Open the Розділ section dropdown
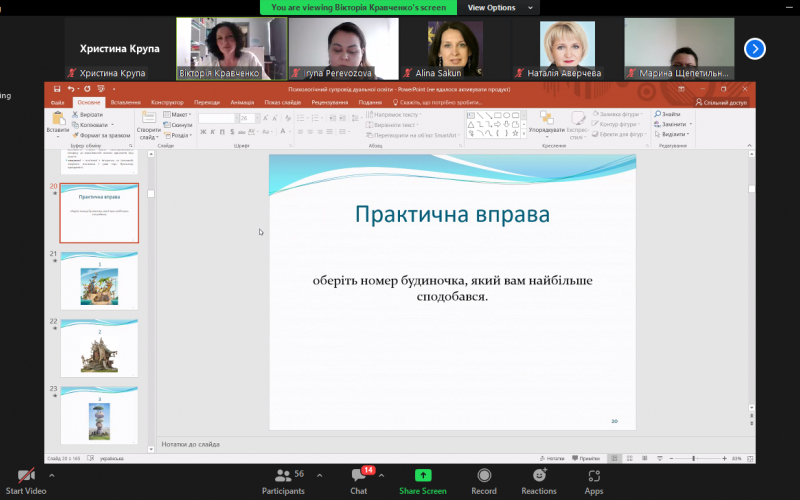 (x=178, y=135)
